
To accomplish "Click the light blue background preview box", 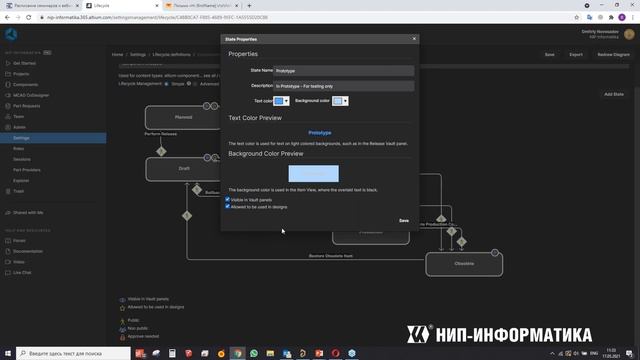I will click(x=313, y=173).
